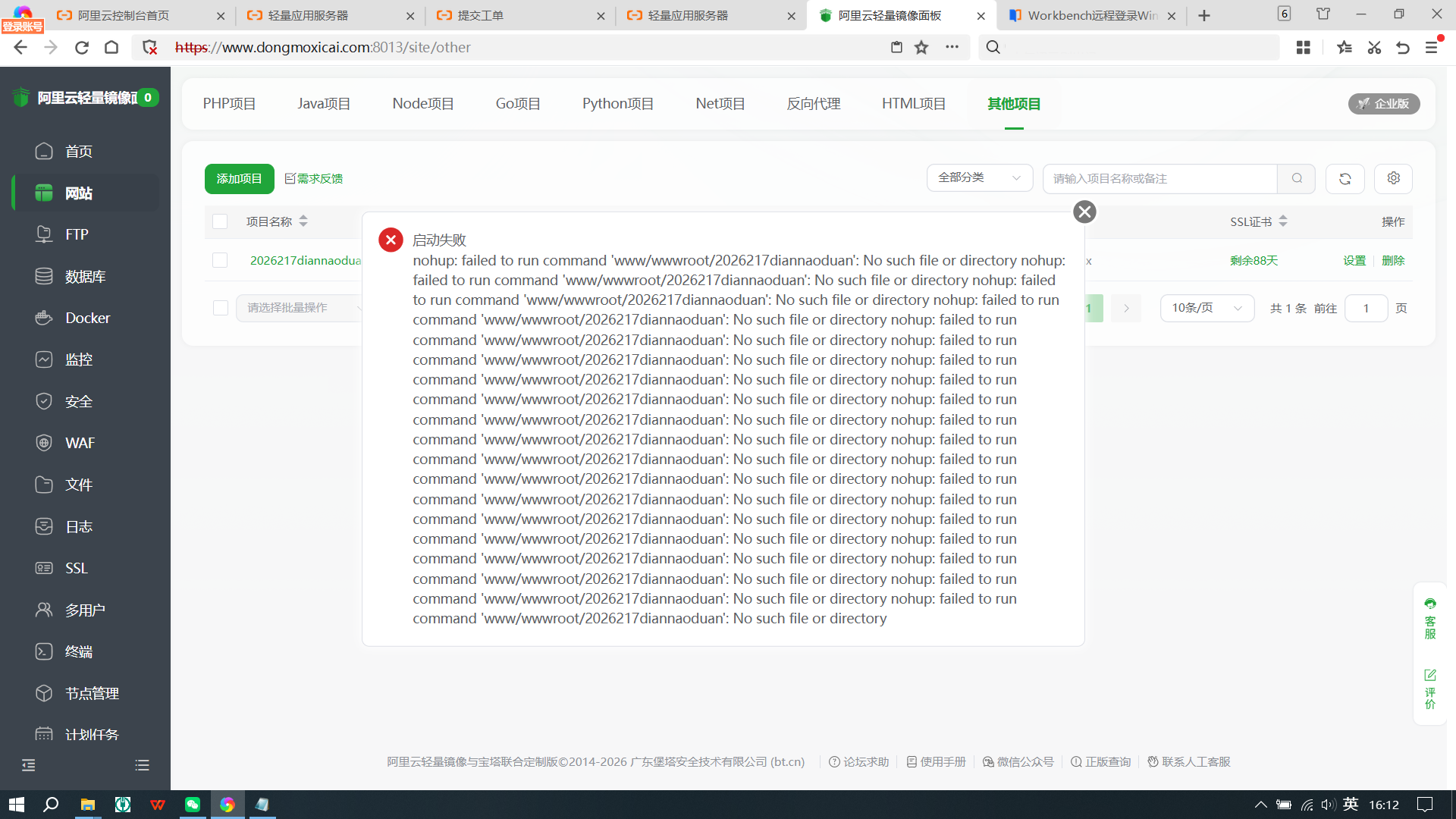The height and width of the screenshot is (819, 1456).
Task: Open the 10条/页 page size dropdown
Action: click(x=1207, y=308)
